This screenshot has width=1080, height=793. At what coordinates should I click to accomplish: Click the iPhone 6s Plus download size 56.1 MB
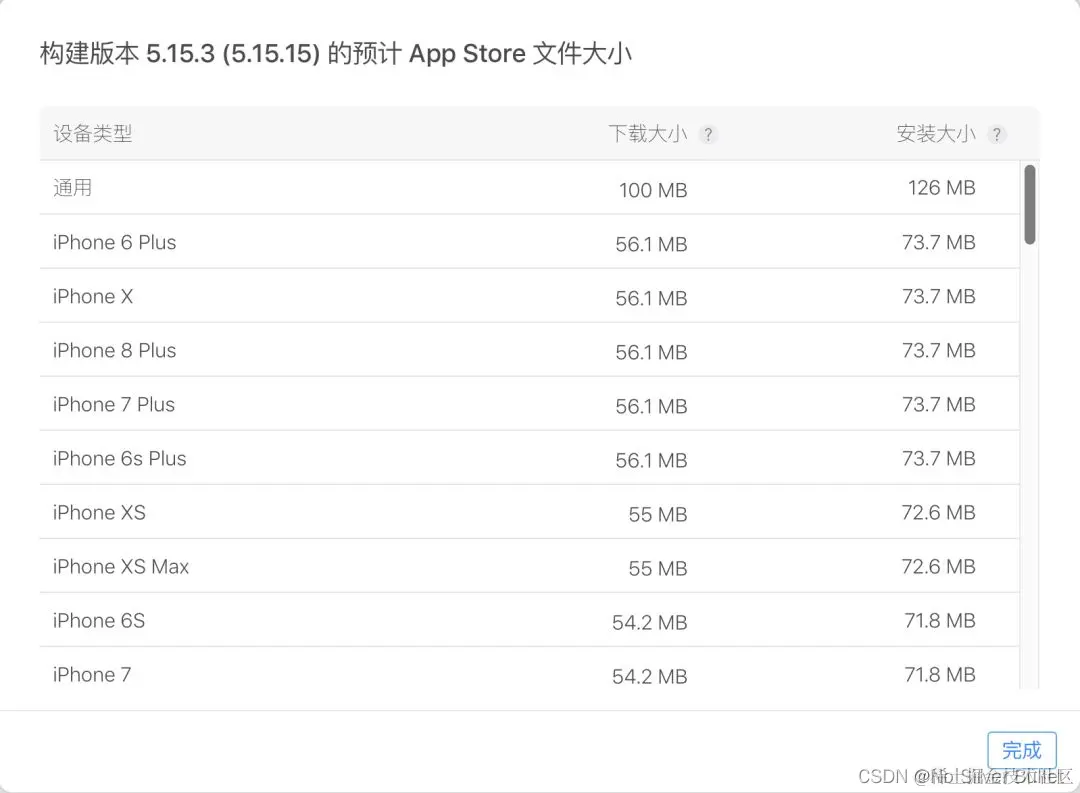pos(651,461)
